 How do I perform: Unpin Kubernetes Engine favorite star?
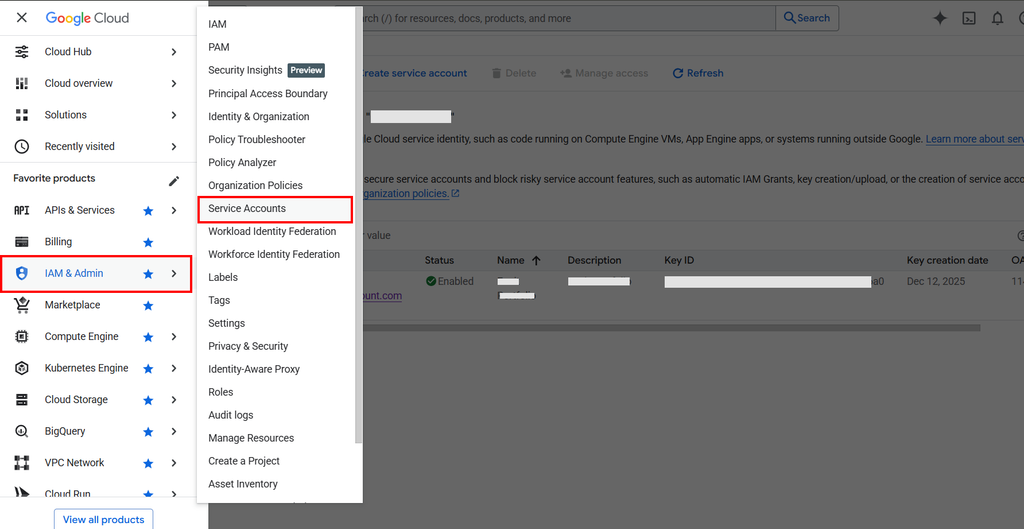coord(148,368)
